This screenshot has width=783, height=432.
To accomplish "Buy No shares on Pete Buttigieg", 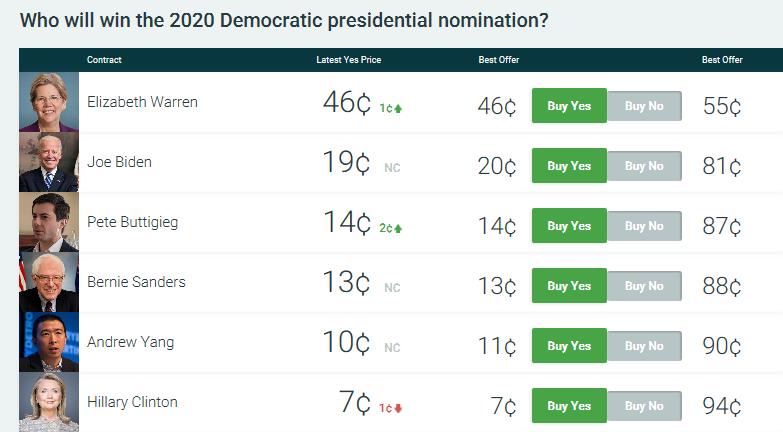I will click(644, 226).
